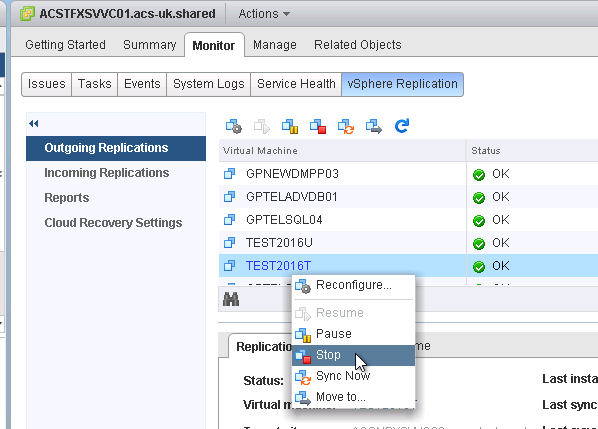Click the vCenter icon beside ACSTFXSVVC01

coord(27,14)
